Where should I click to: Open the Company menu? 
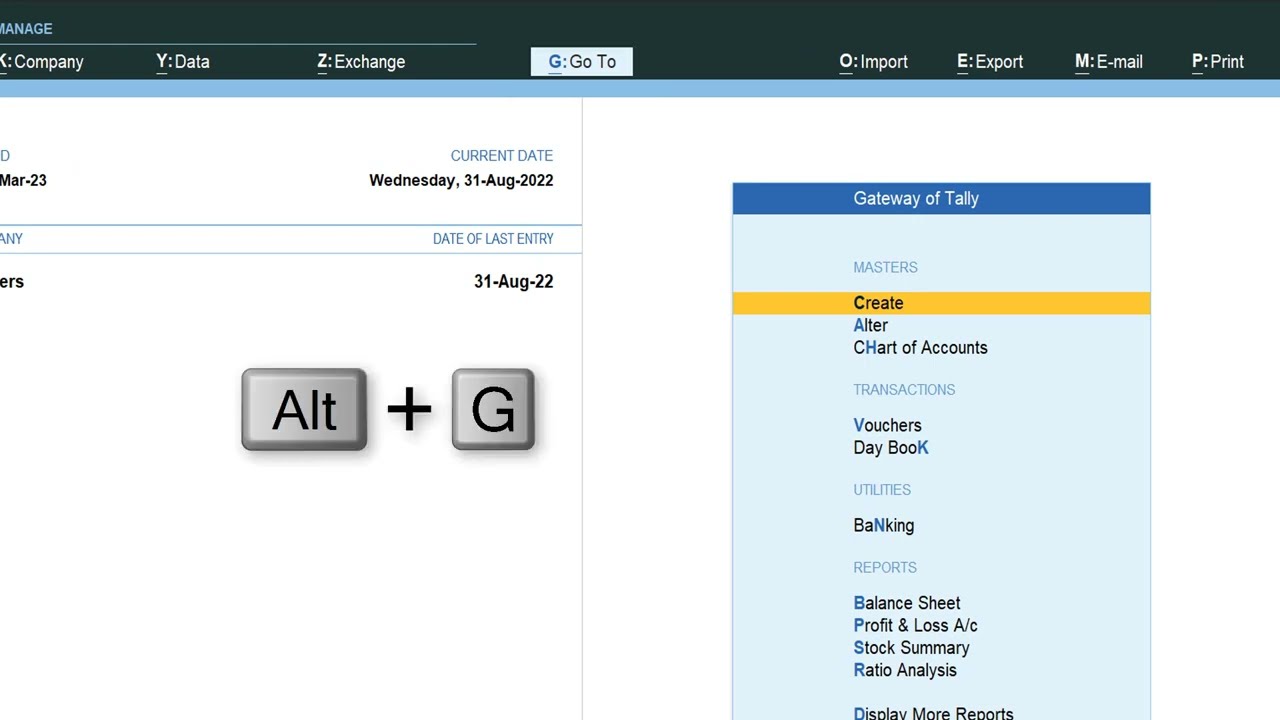[41, 62]
